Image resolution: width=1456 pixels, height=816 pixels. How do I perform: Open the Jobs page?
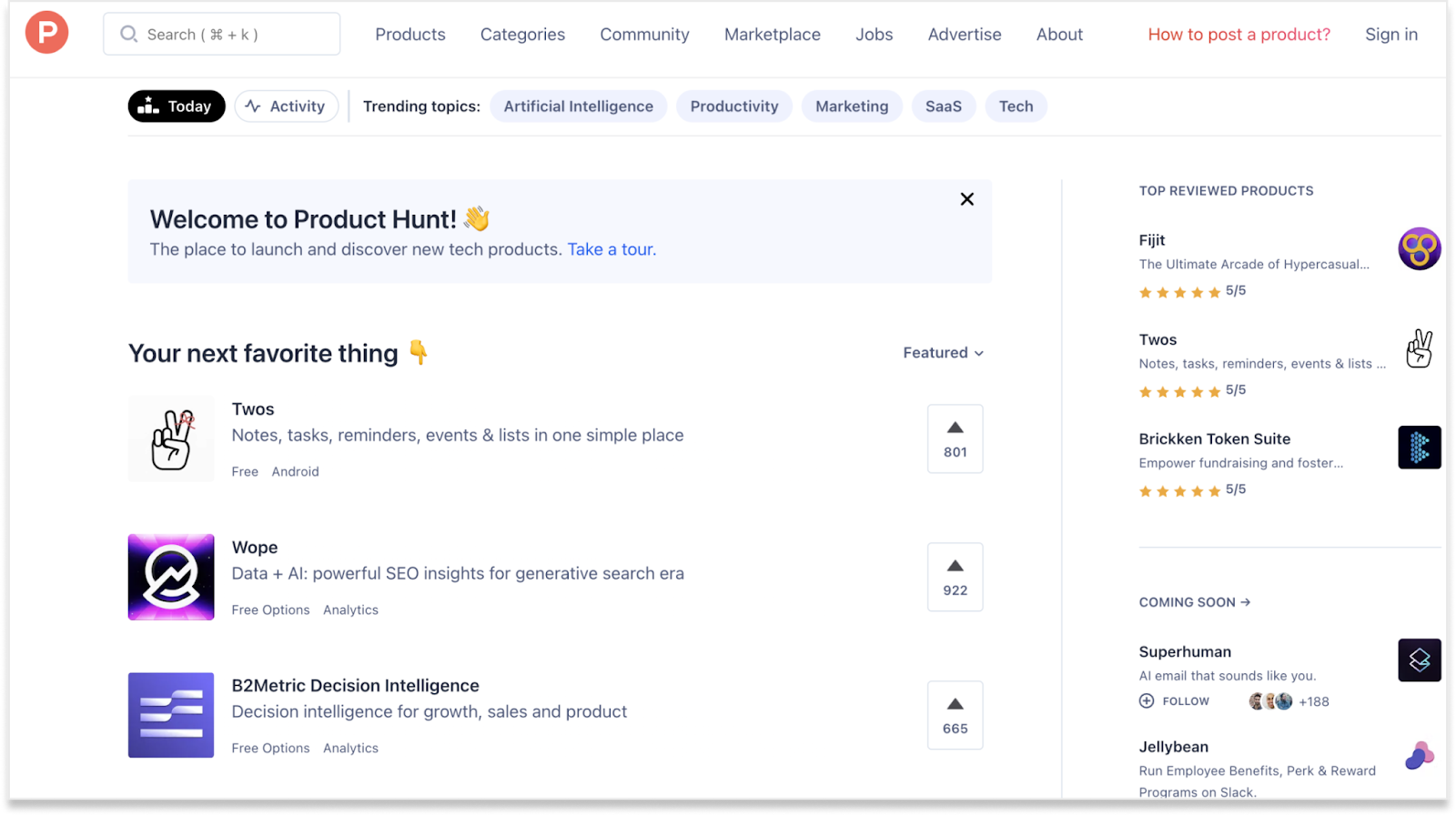(874, 35)
